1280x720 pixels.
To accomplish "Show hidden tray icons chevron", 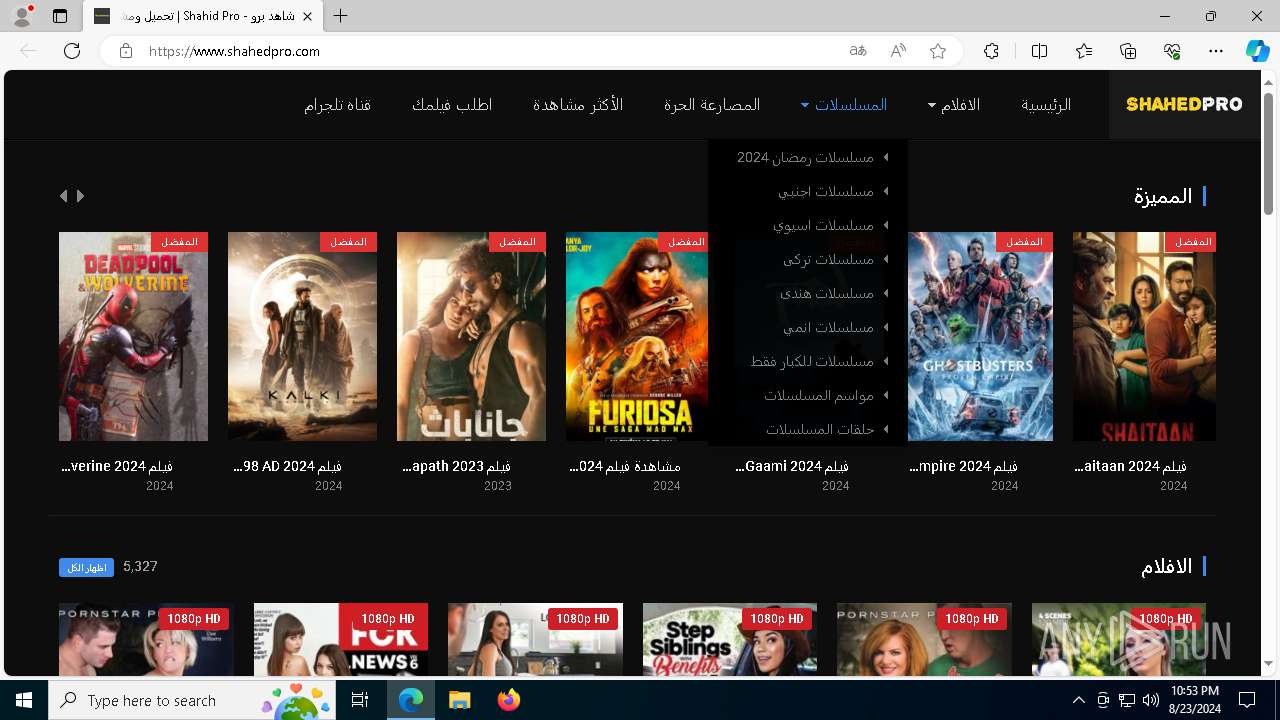I will click(1079, 700).
